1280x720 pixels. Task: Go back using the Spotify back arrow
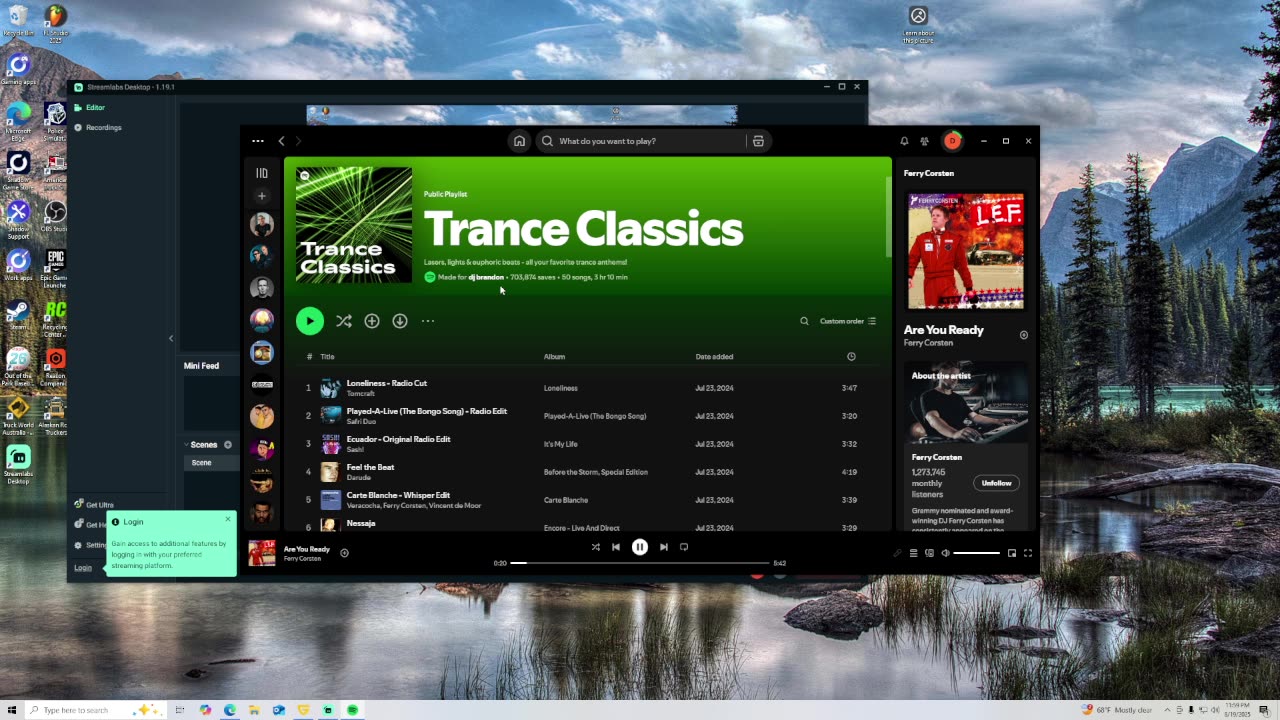click(x=281, y=141)
